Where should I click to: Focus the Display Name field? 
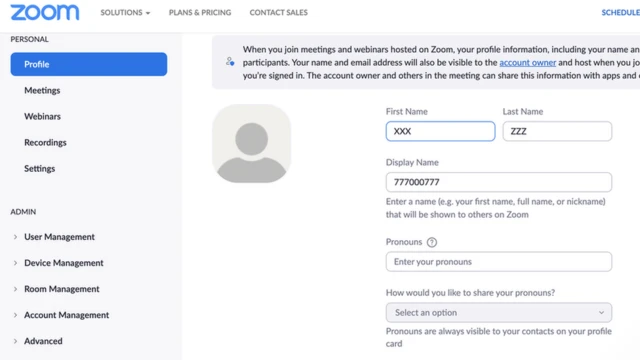click(x=499, y=182)
